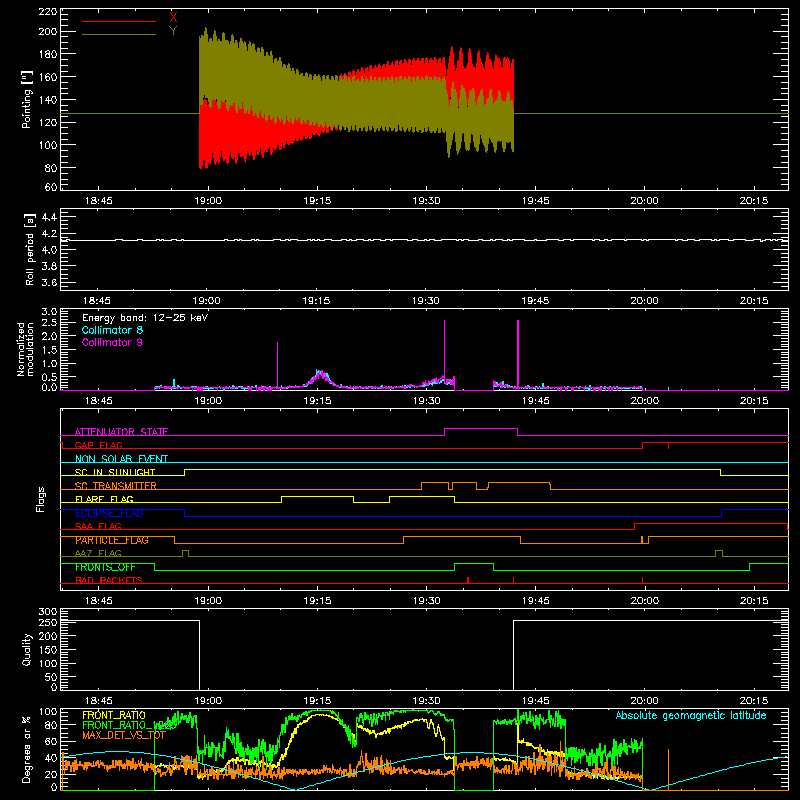This screenshot has width=800, height=800.
Task: Click the olive Y legend line sample
Action: coord(119,34)
